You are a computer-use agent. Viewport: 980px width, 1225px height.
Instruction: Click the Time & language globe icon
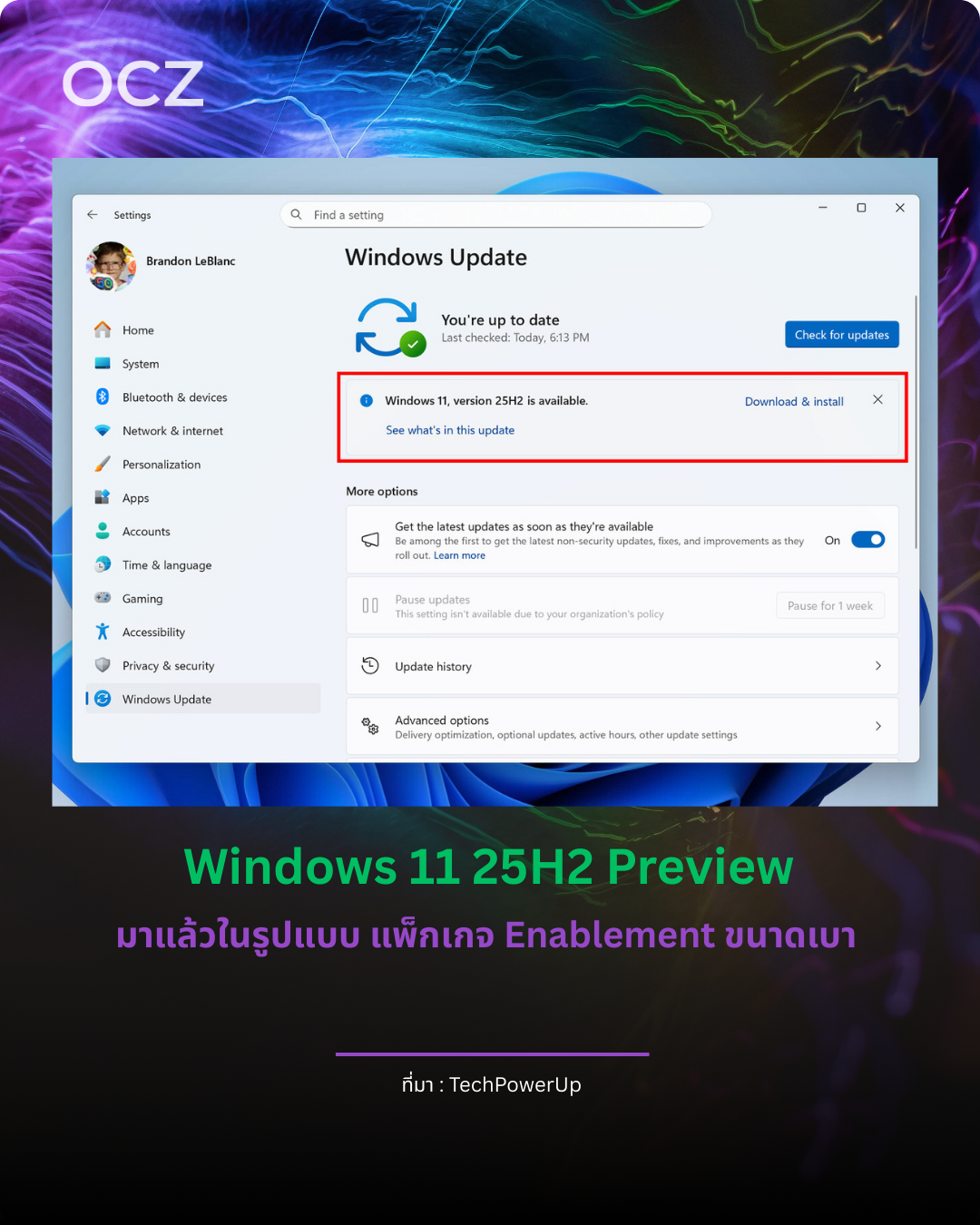103,564
